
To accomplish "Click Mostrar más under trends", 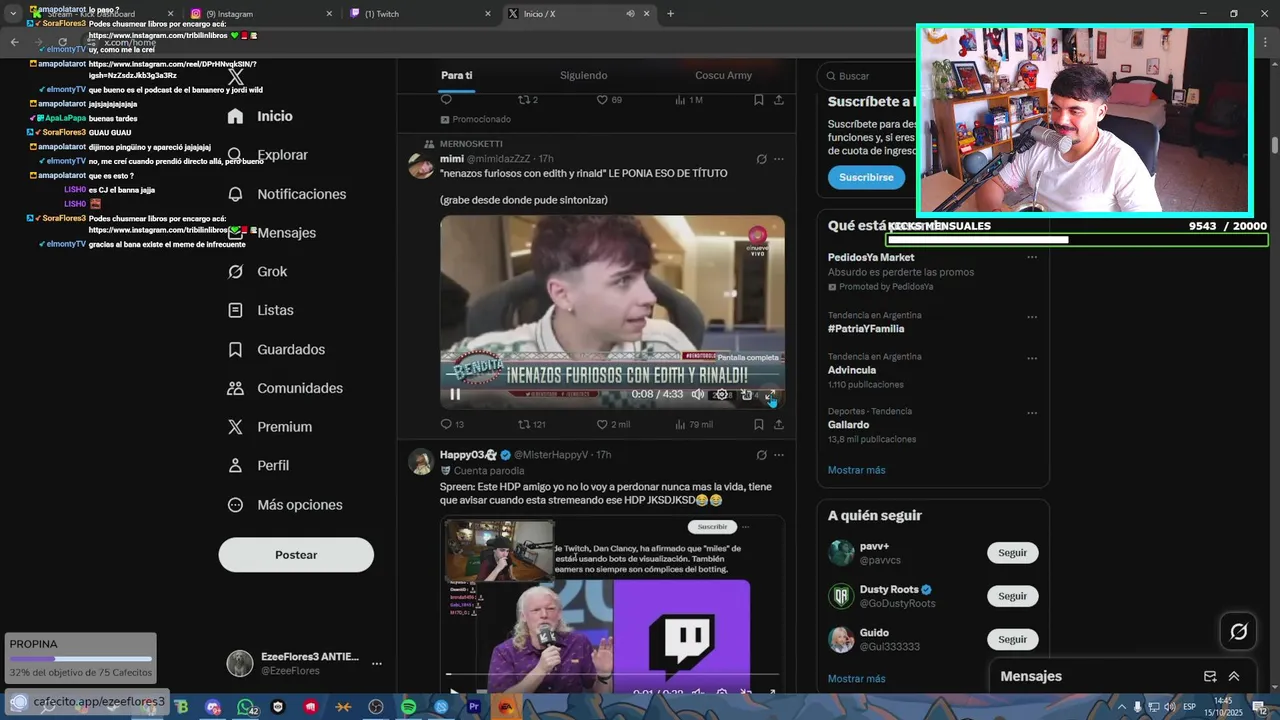I will 856,470.
